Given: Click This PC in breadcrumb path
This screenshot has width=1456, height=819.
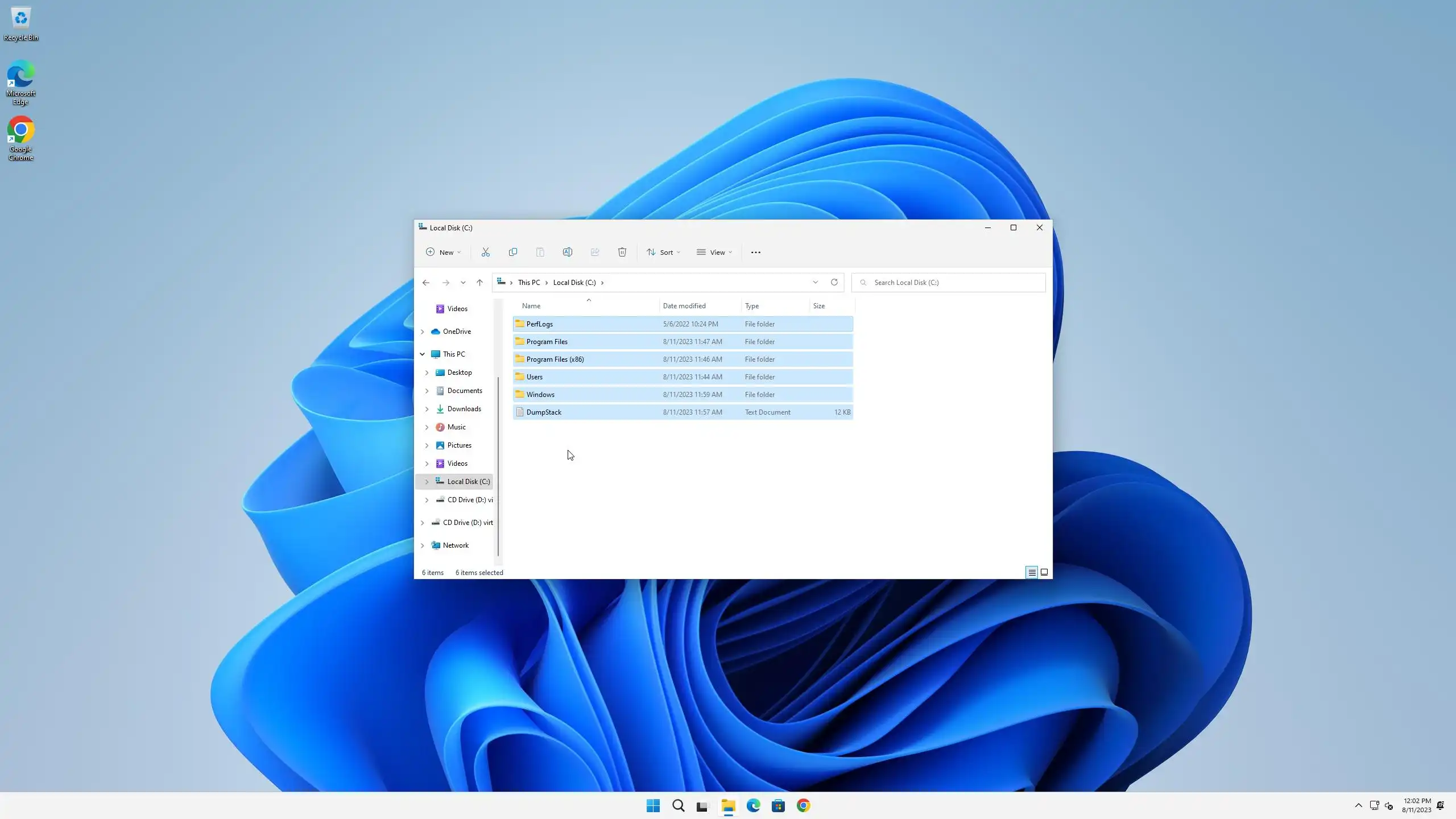Looking at the screenshot, I should click(x=529, y=282).
